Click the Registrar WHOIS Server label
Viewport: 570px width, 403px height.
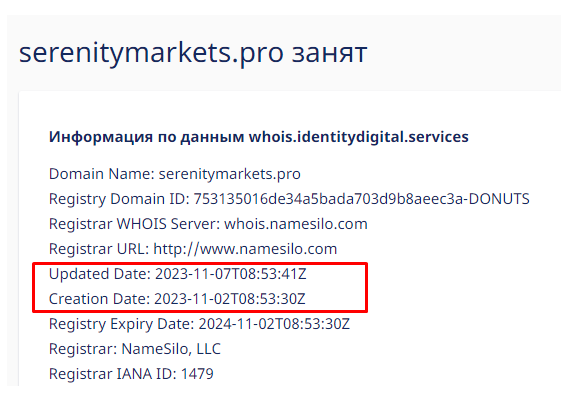click(135, 224)
